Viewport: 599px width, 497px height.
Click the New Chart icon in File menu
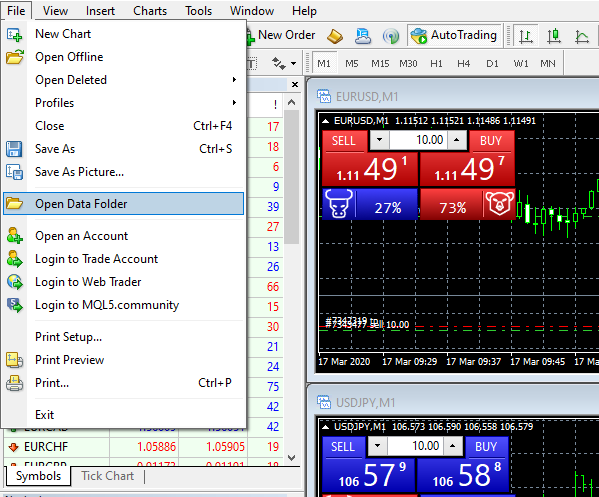pos(15,34)
